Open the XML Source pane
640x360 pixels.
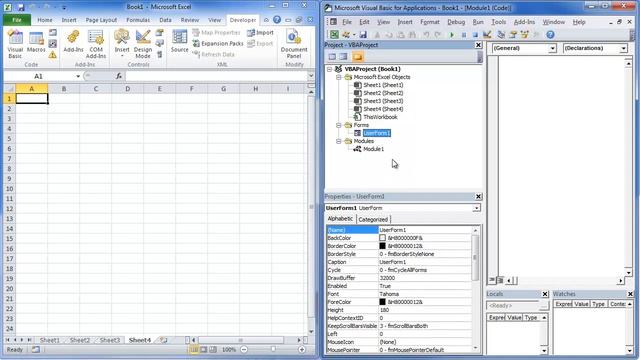pyautogui.click(x=180, y=42)
